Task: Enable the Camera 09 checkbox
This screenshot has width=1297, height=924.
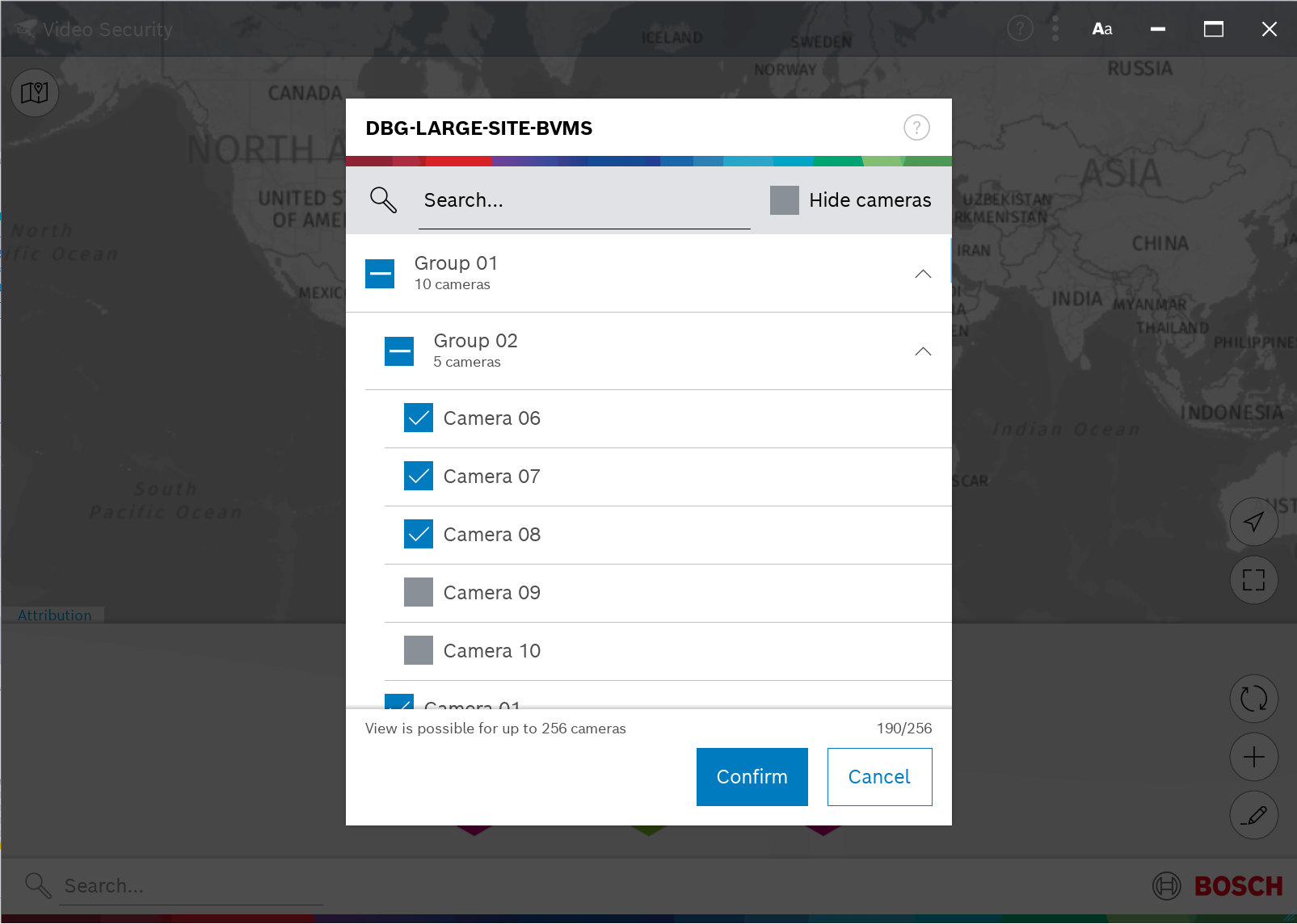Action: [x=419, y=593]
